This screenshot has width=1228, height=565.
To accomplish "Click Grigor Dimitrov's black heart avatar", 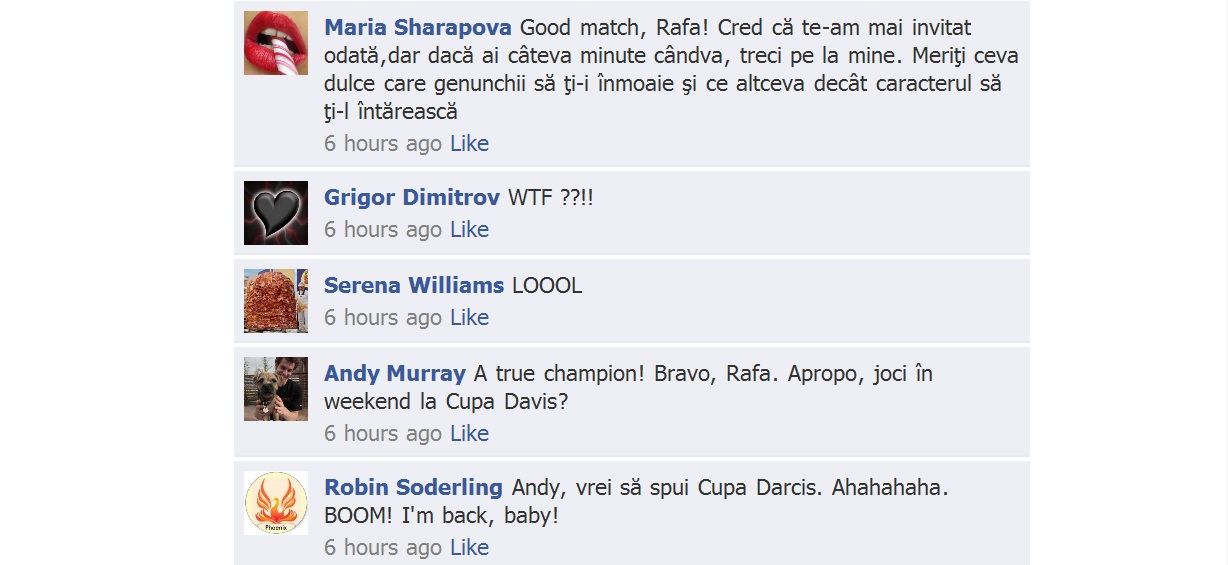I will (276, 213).
